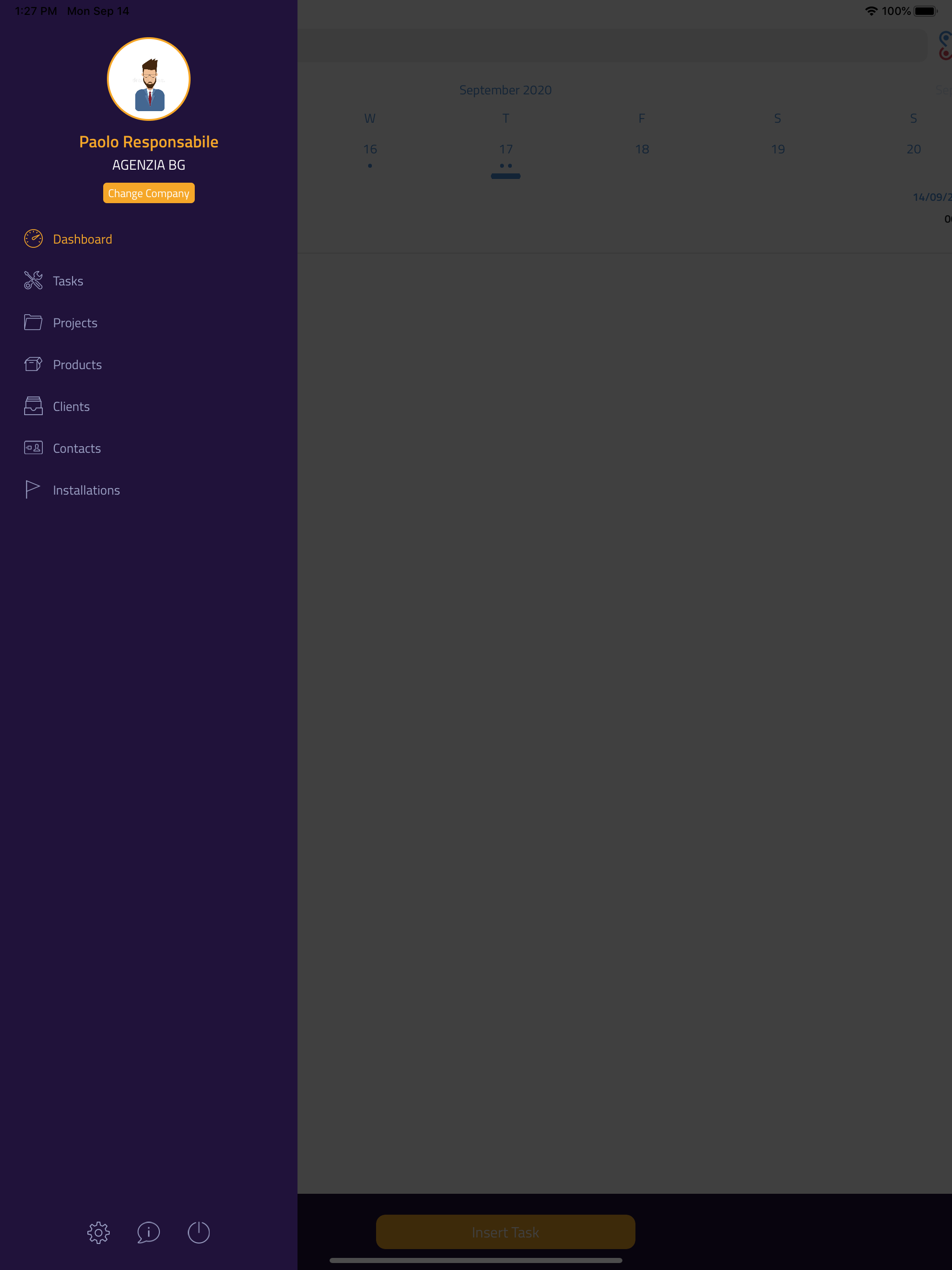The image size is (952, 1270).
Task: Open the Tasks section
Action: [x=68, y=281]
